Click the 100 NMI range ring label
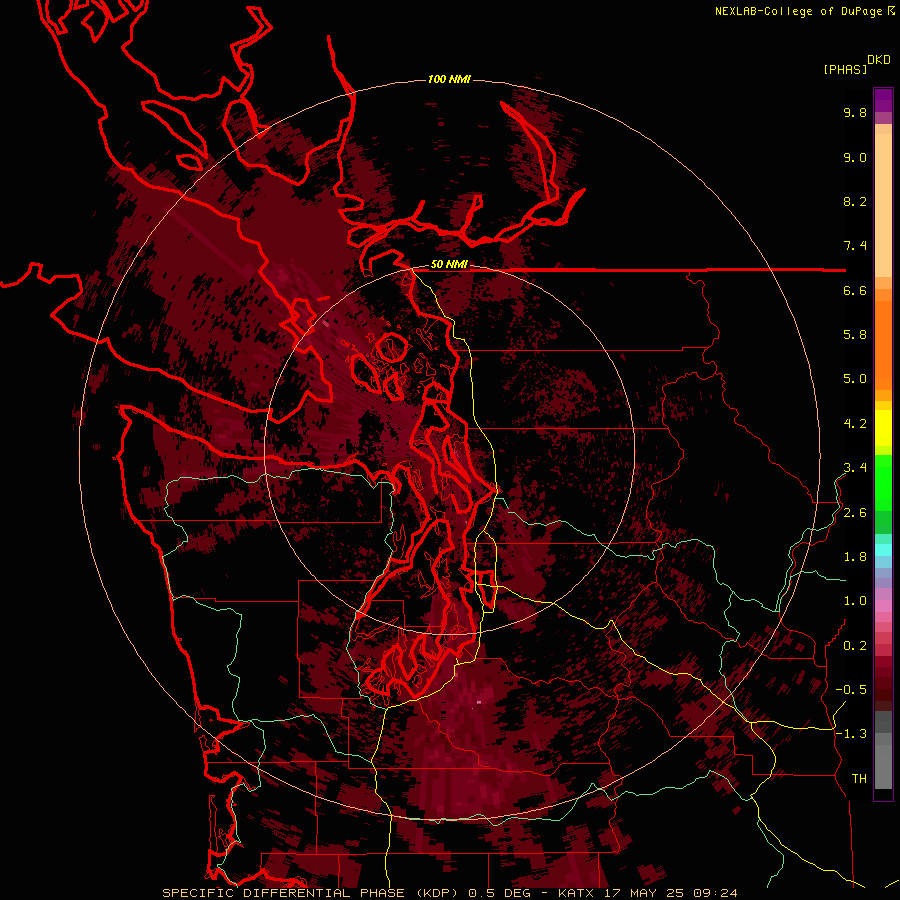900x900 pixels. point(449,79)
